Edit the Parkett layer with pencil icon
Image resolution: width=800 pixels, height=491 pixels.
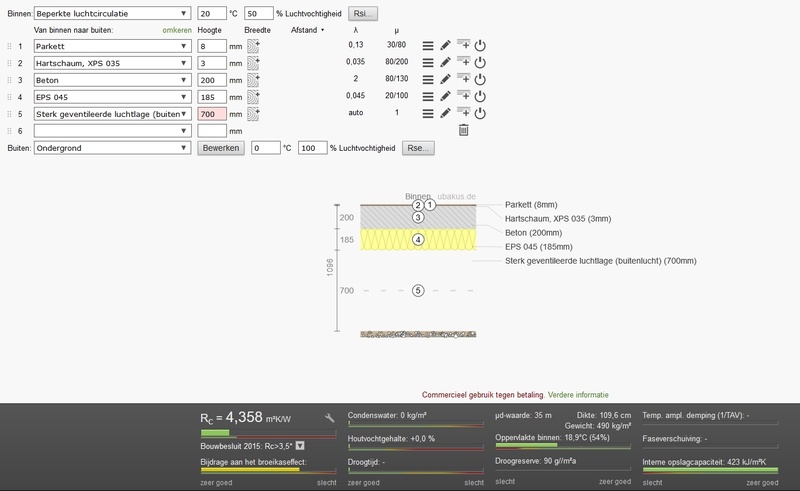(x=445, y=46)
